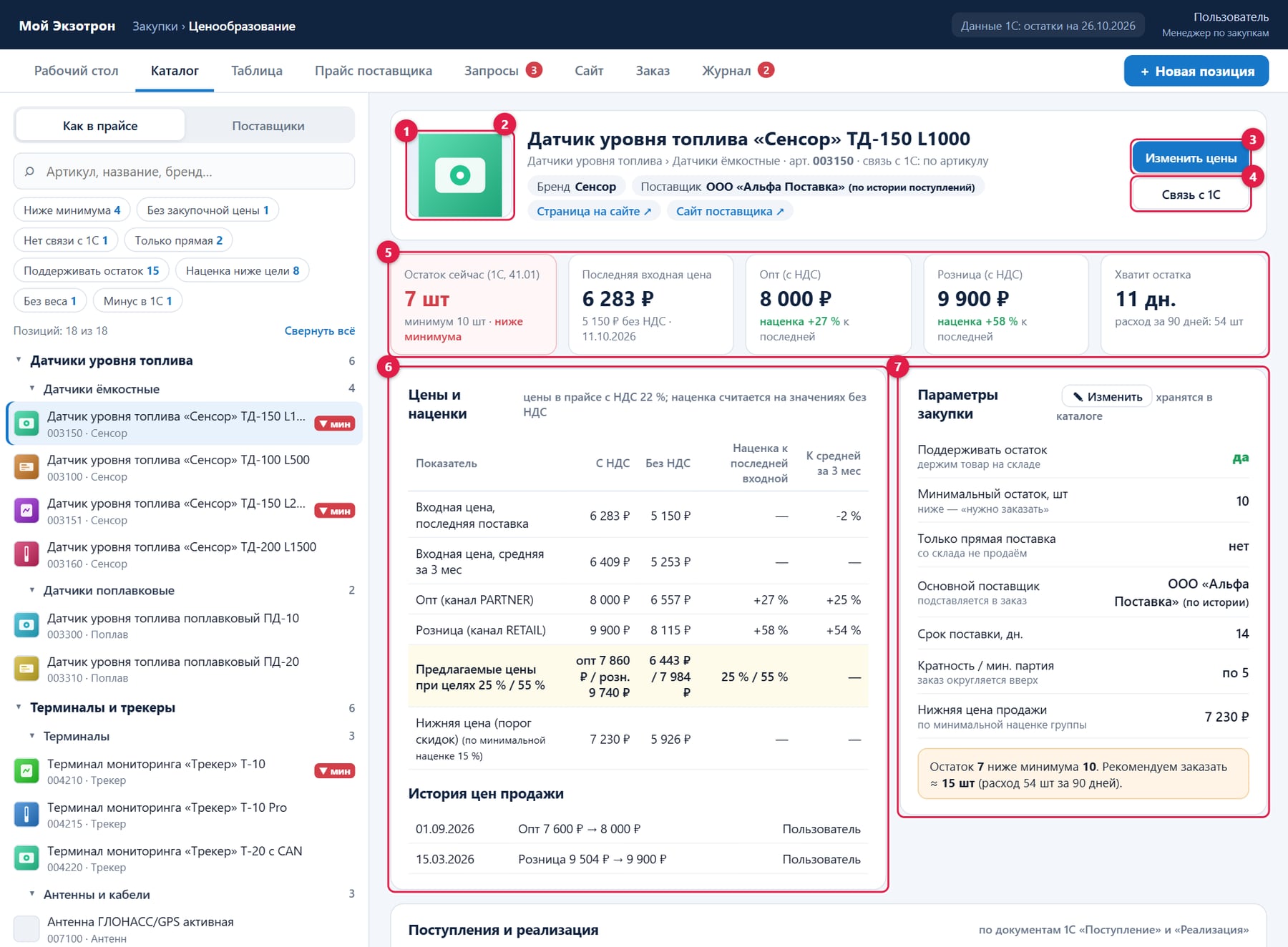1288x947 pixels.
Task: Collapse the Терминалы и трекеры group
Action: tap(19, 707)
